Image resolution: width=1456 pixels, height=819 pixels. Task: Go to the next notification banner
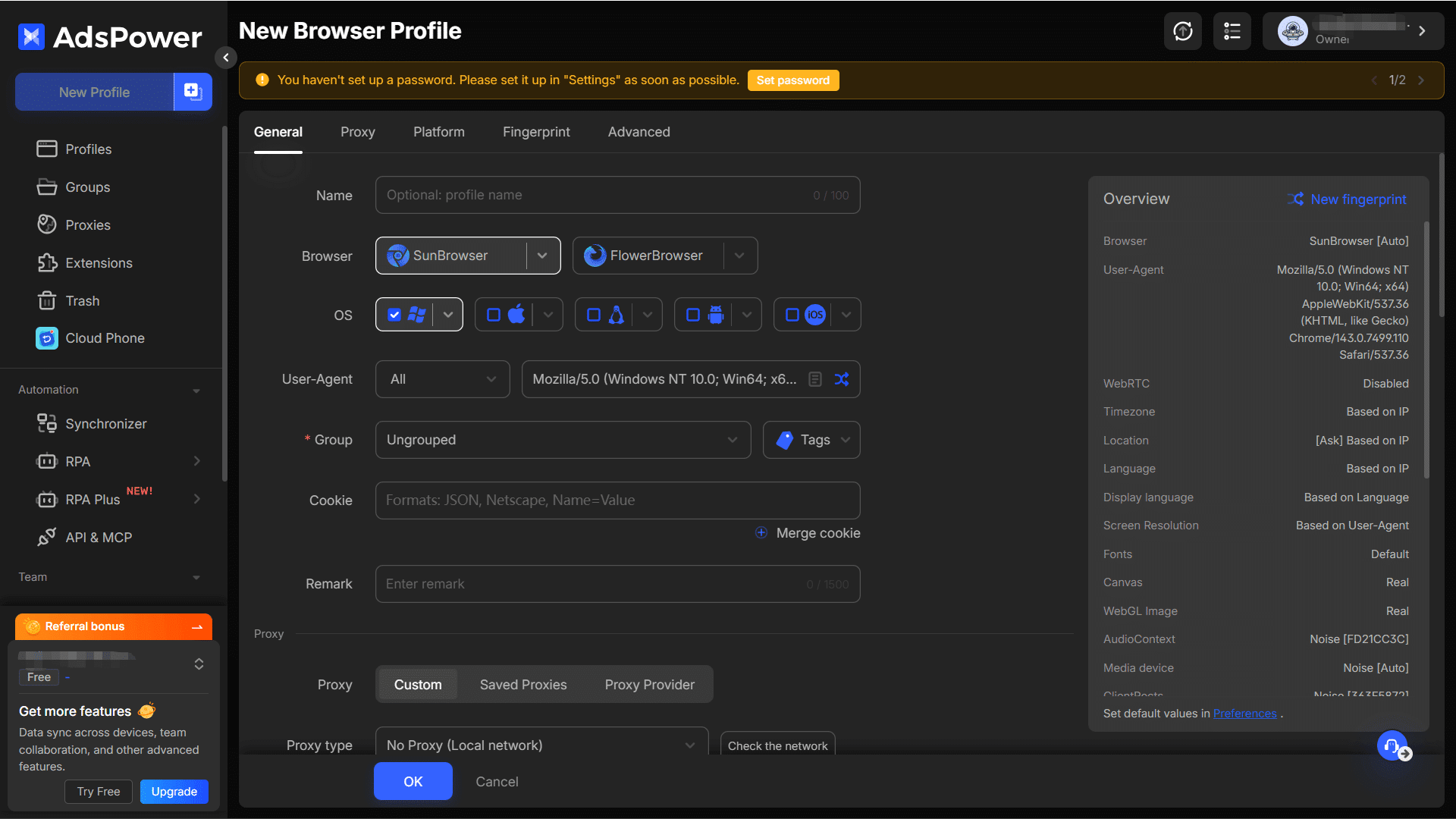pyautogui.click(x=1421, y=80)
